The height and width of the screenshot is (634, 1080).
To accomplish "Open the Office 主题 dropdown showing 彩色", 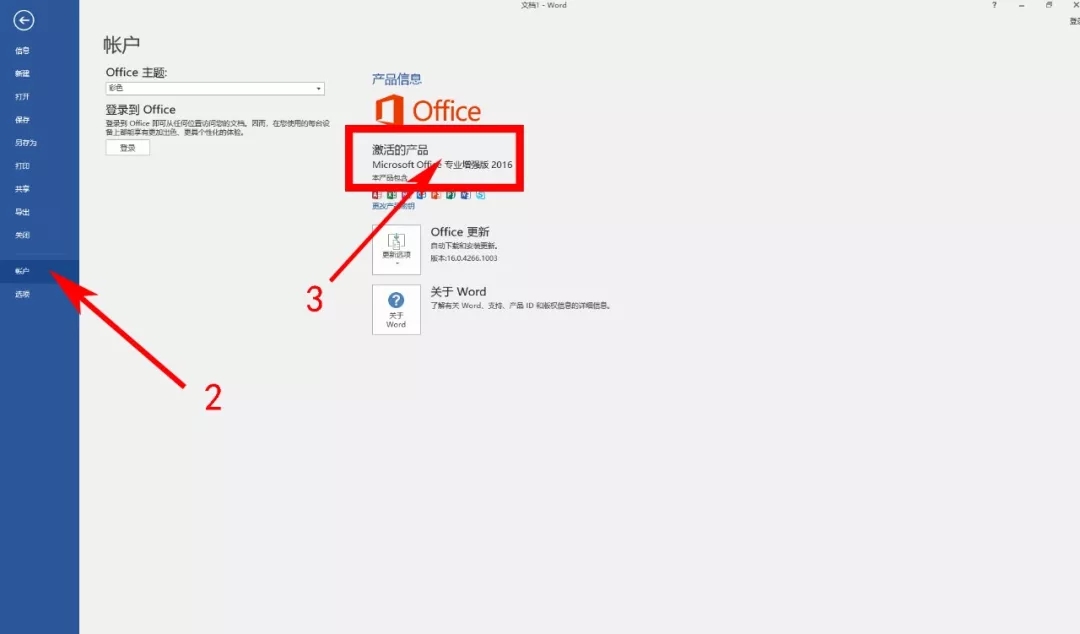I will tap(215, 88).
